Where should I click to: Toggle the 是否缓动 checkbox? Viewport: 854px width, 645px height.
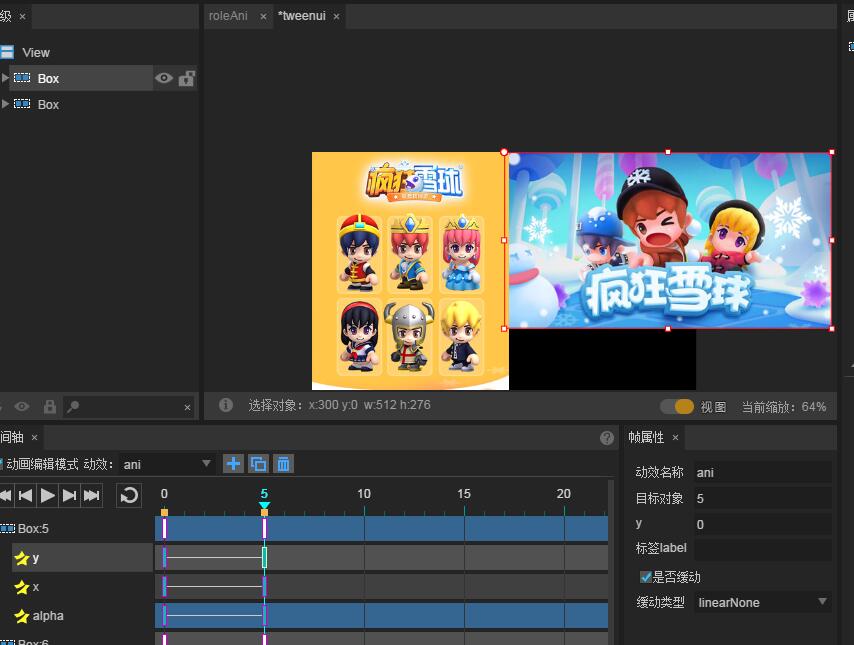646,577
